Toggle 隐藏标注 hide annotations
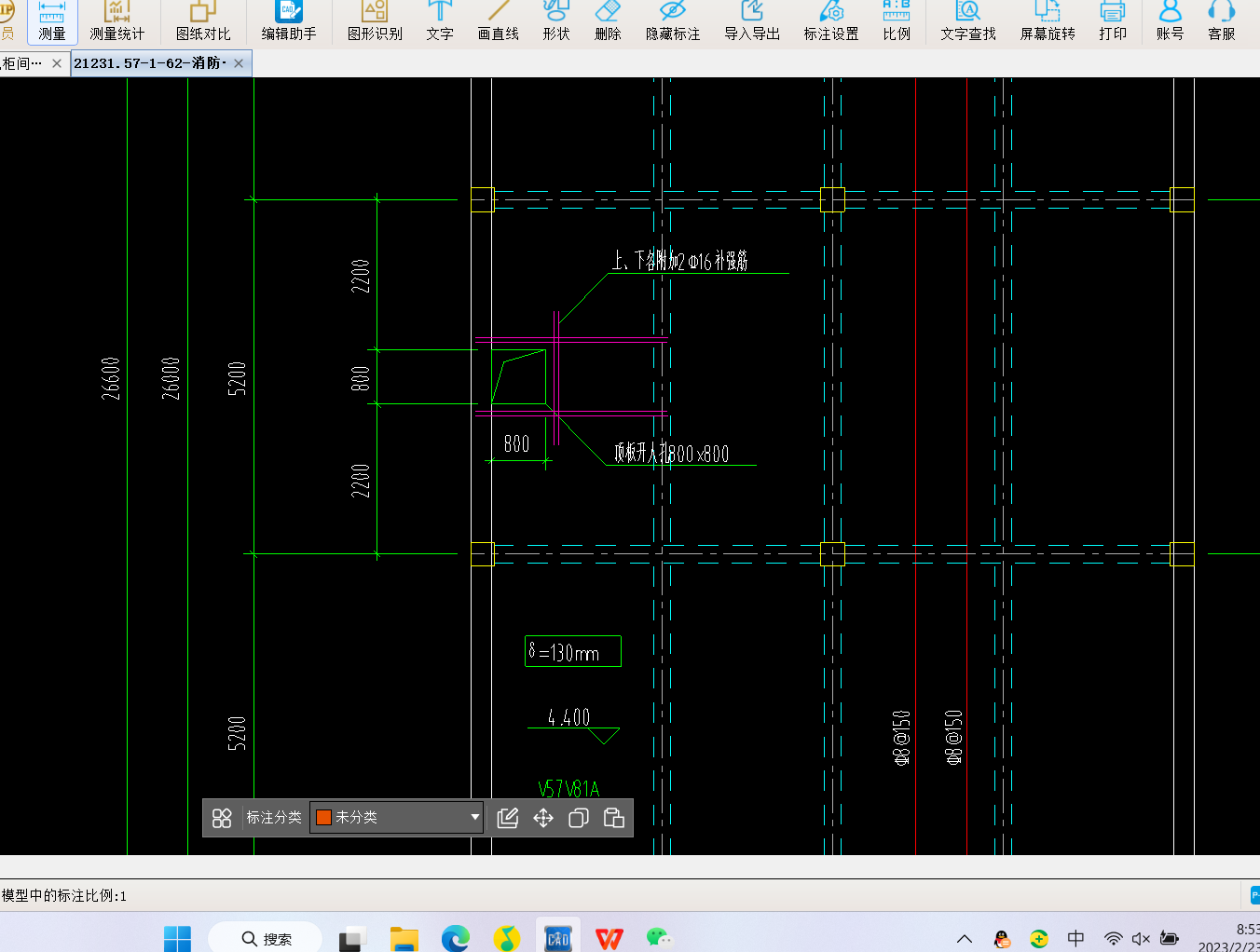Image resolution: width=1260 pixels, height=952 pixels. [673, 21]
